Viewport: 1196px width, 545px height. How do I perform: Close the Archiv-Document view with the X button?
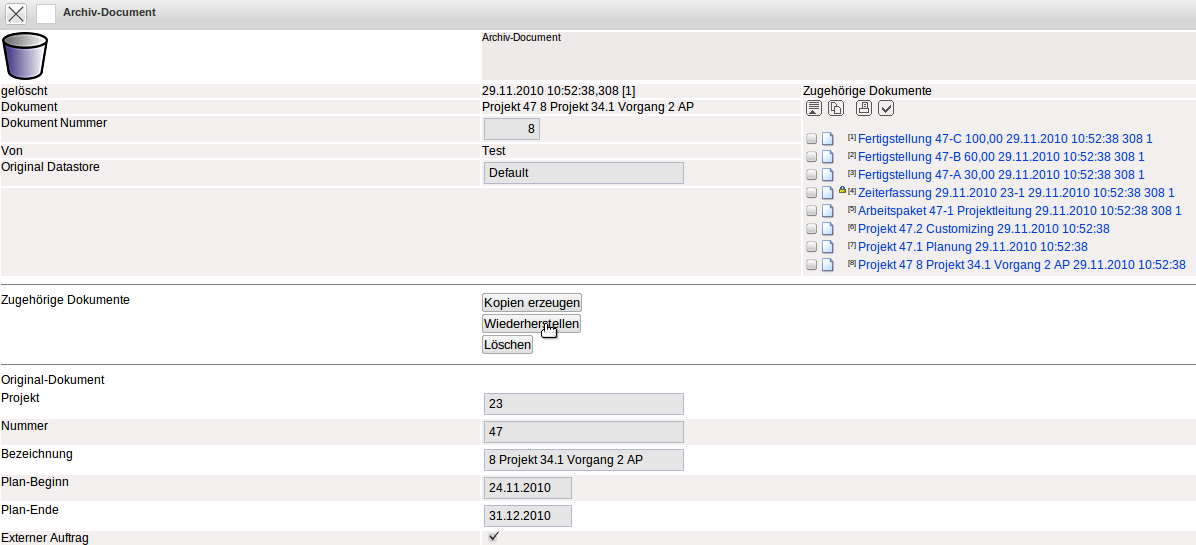click(x=16, y=13)
